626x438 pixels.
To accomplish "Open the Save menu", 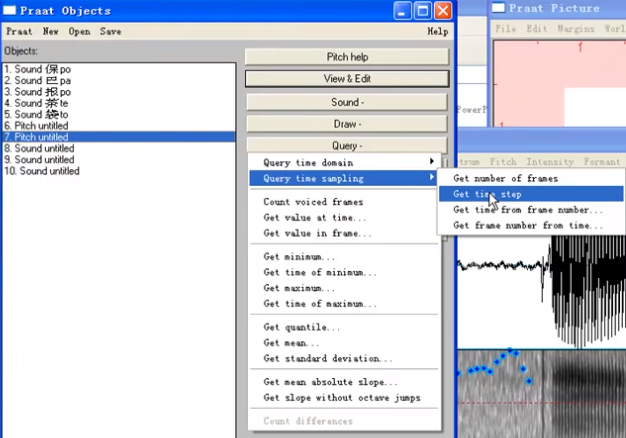I will click(x=110, y=32).
